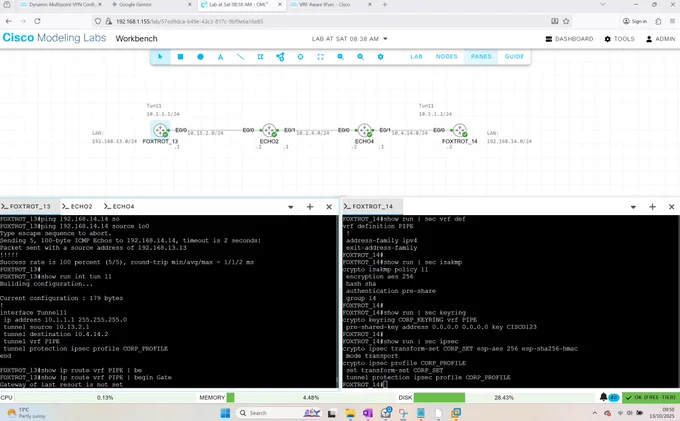680x421 pixels.
Task: Open the DASHBOARD page
Action: (x=569, y=39)
